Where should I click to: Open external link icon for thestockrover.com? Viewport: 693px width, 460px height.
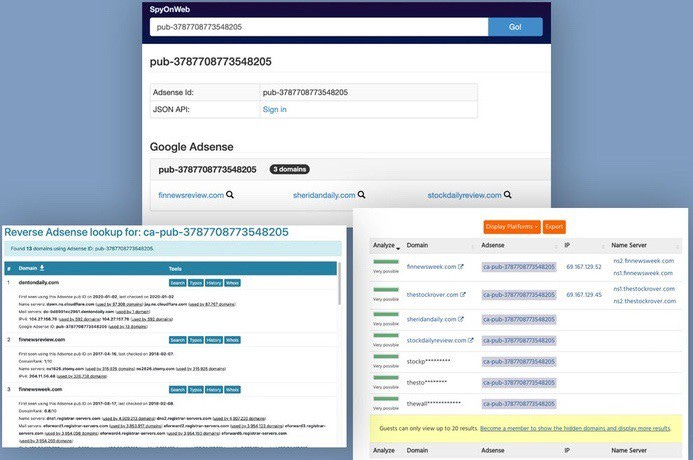click(463, 294)
